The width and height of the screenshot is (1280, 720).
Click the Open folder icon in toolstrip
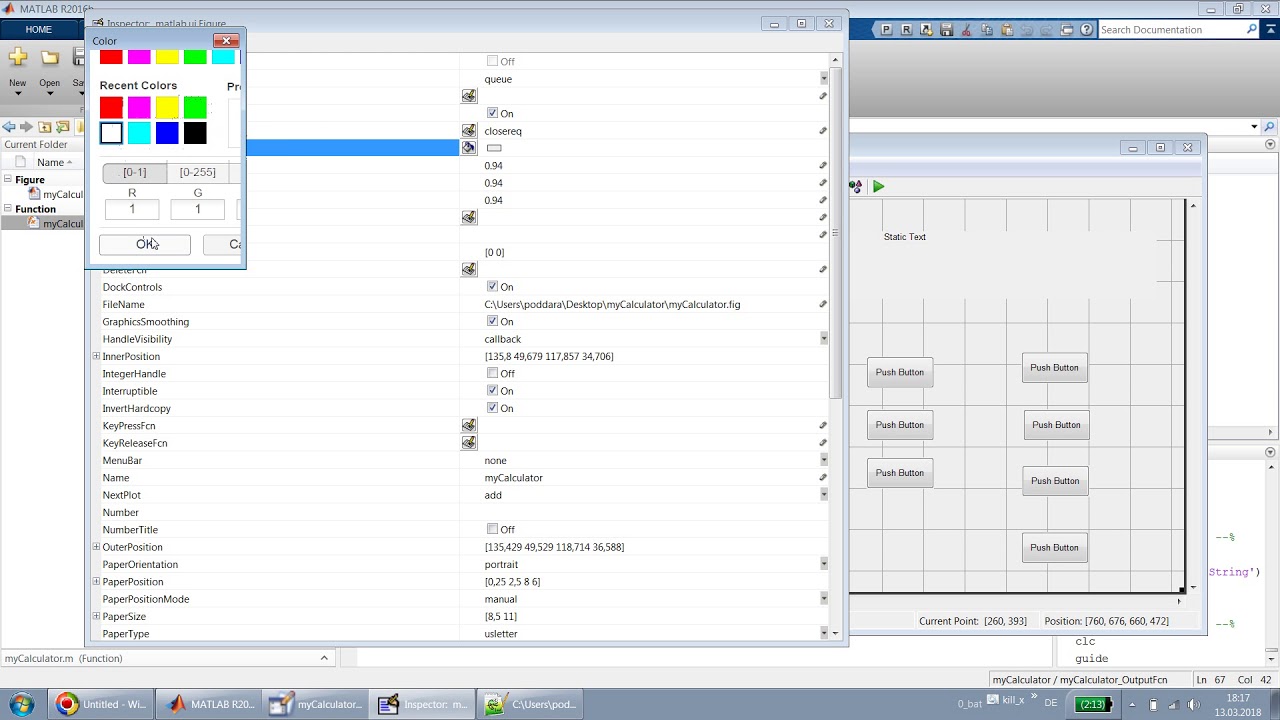coord(50,57)
